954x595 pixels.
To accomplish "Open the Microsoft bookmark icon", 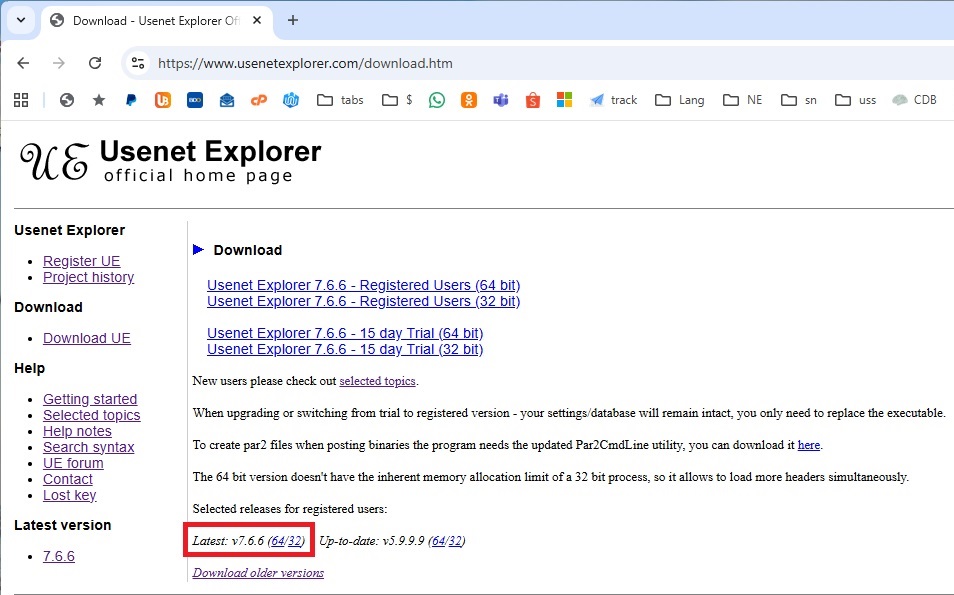I will [x=564, y=100].
